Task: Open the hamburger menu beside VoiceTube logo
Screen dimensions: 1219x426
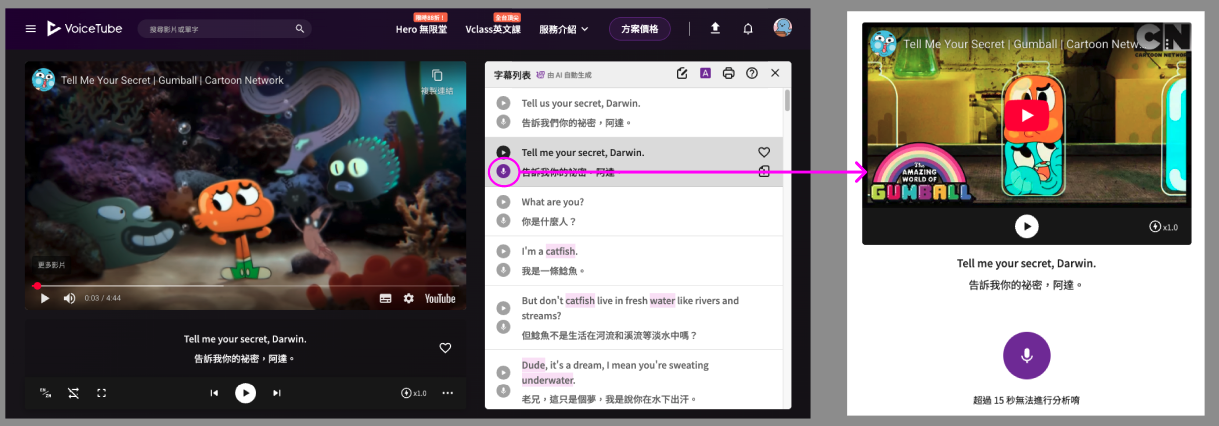Action: 31,29
